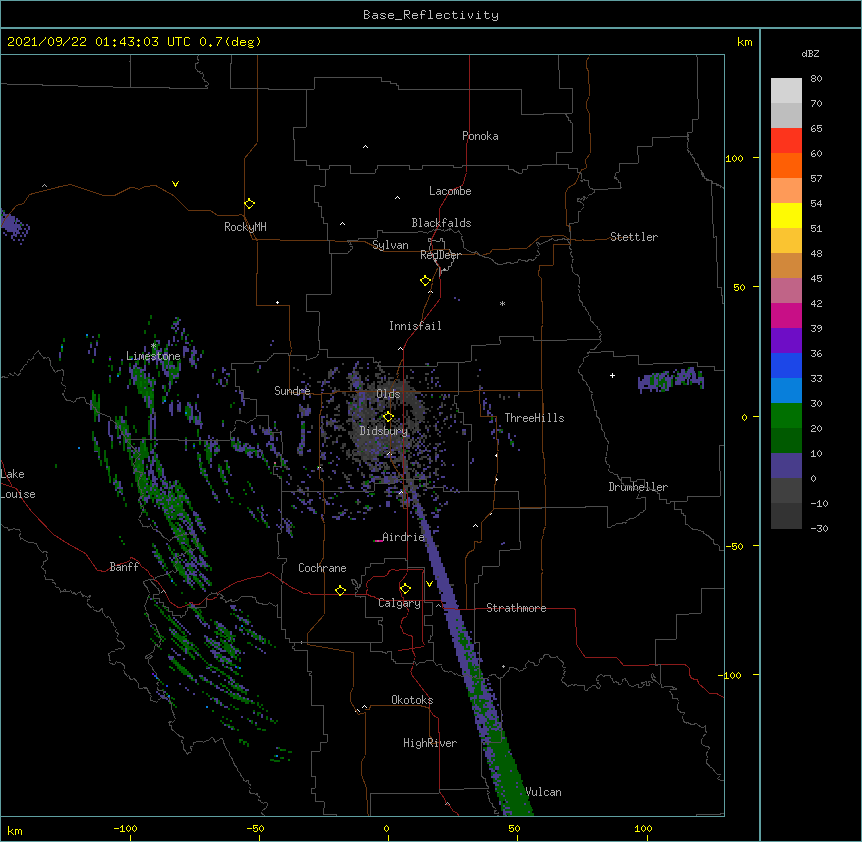
Task: Click the Vulcan town label
Action: 543,792
